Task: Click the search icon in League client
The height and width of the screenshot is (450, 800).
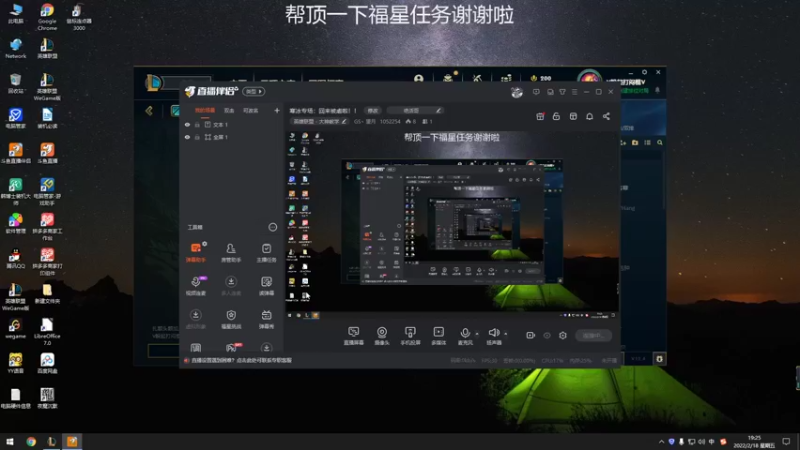Action: pos(660,143)
